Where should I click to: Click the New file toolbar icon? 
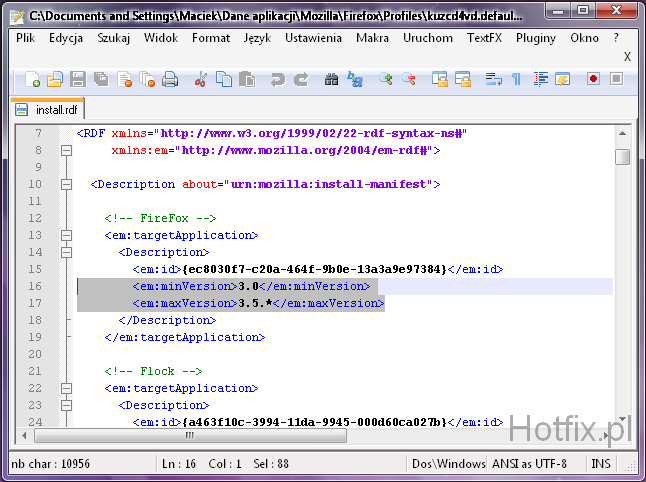click(33, 79)
